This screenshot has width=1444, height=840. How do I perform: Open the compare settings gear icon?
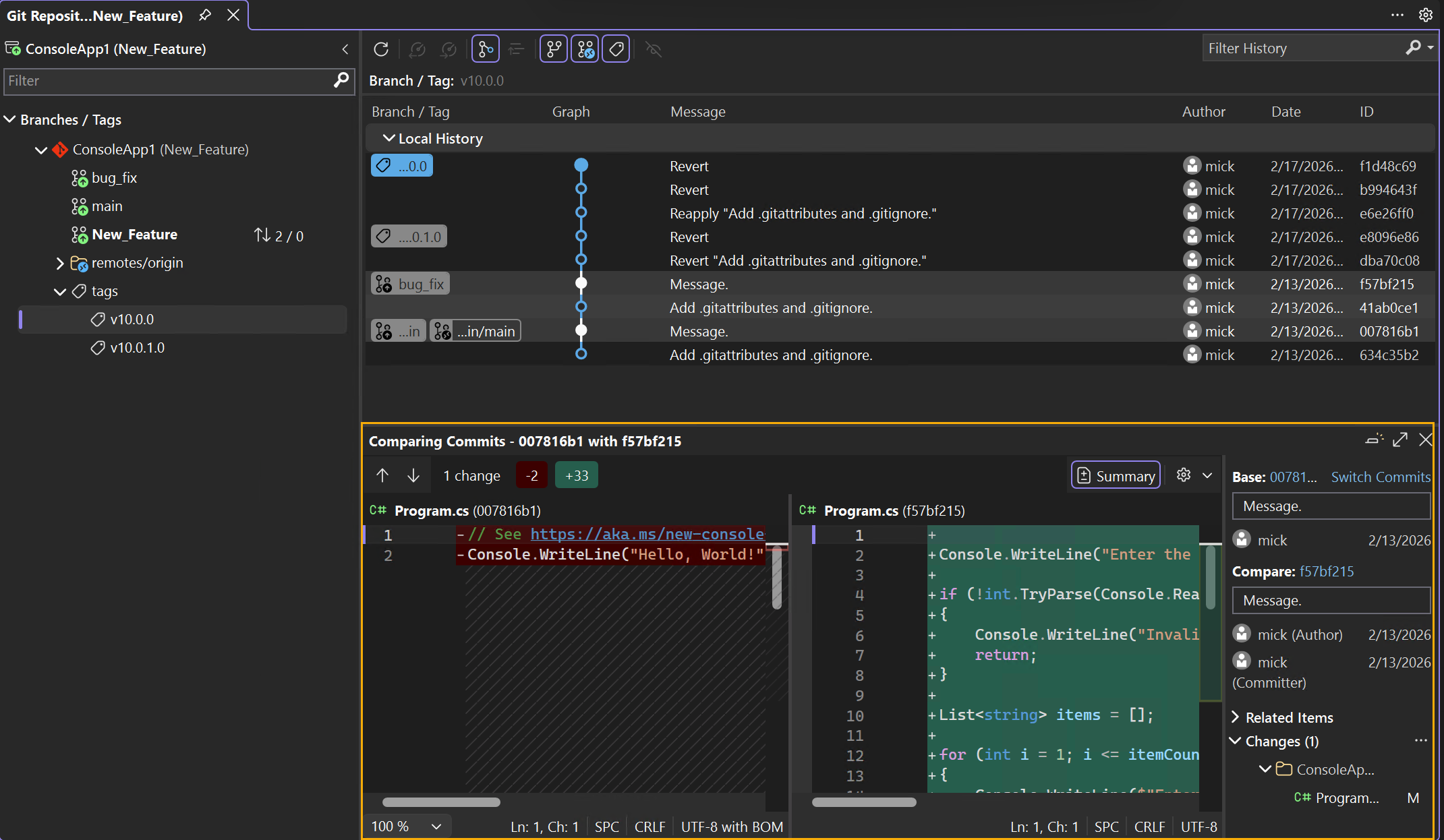click(1183, 475)
